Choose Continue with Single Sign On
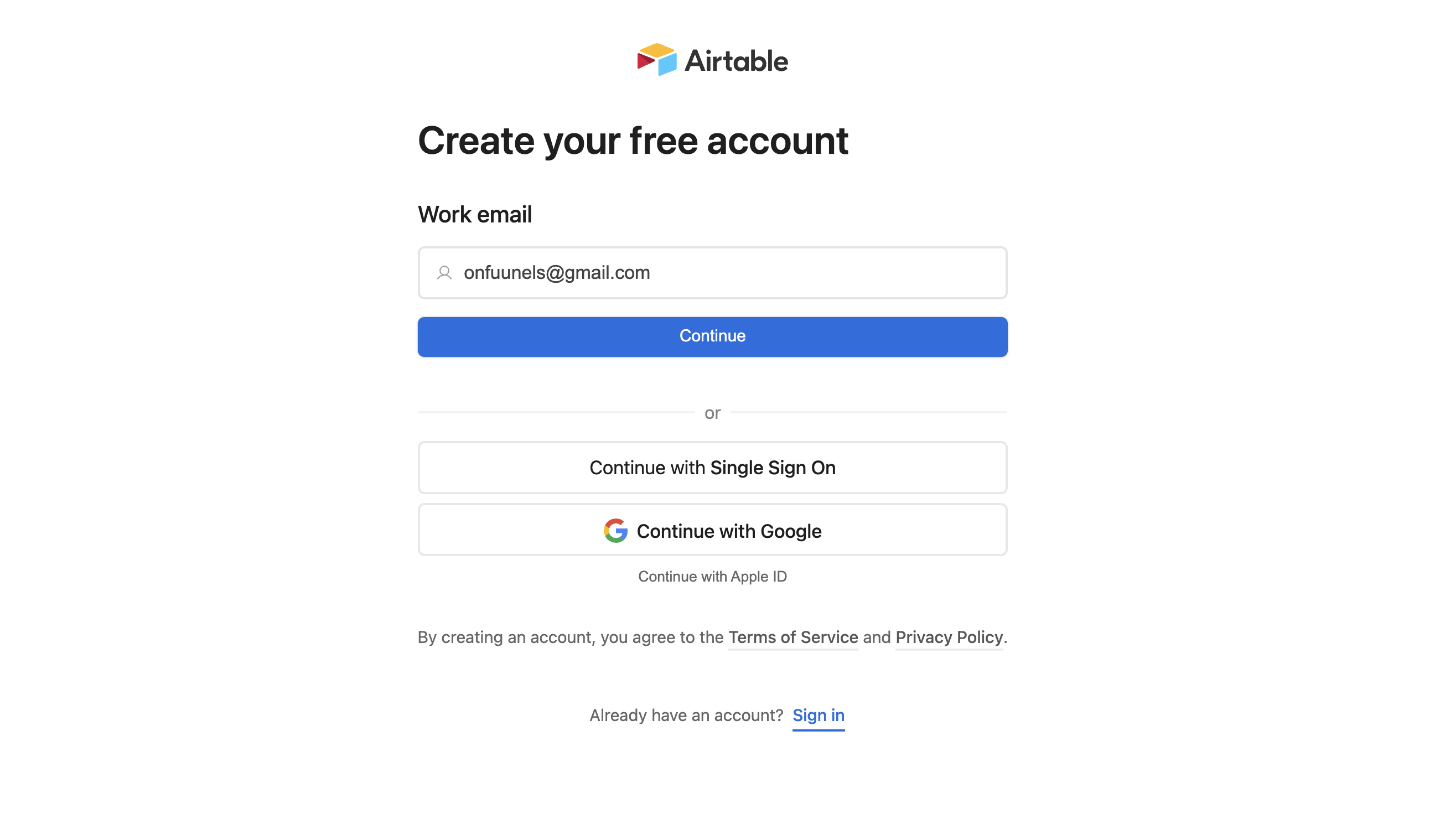1440x840 pixels. (x=712, y=468)
